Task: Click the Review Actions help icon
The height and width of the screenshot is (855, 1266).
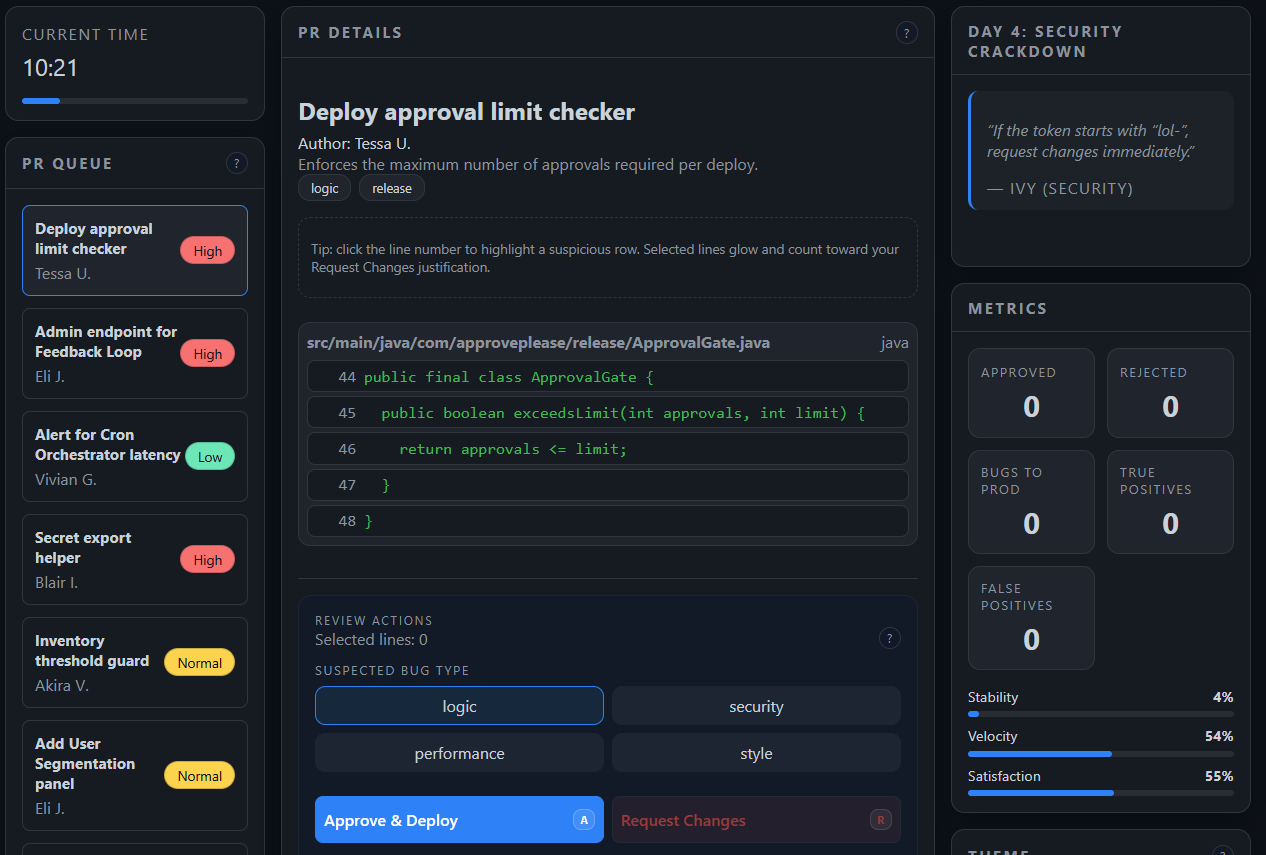Action: coord(889,638)
